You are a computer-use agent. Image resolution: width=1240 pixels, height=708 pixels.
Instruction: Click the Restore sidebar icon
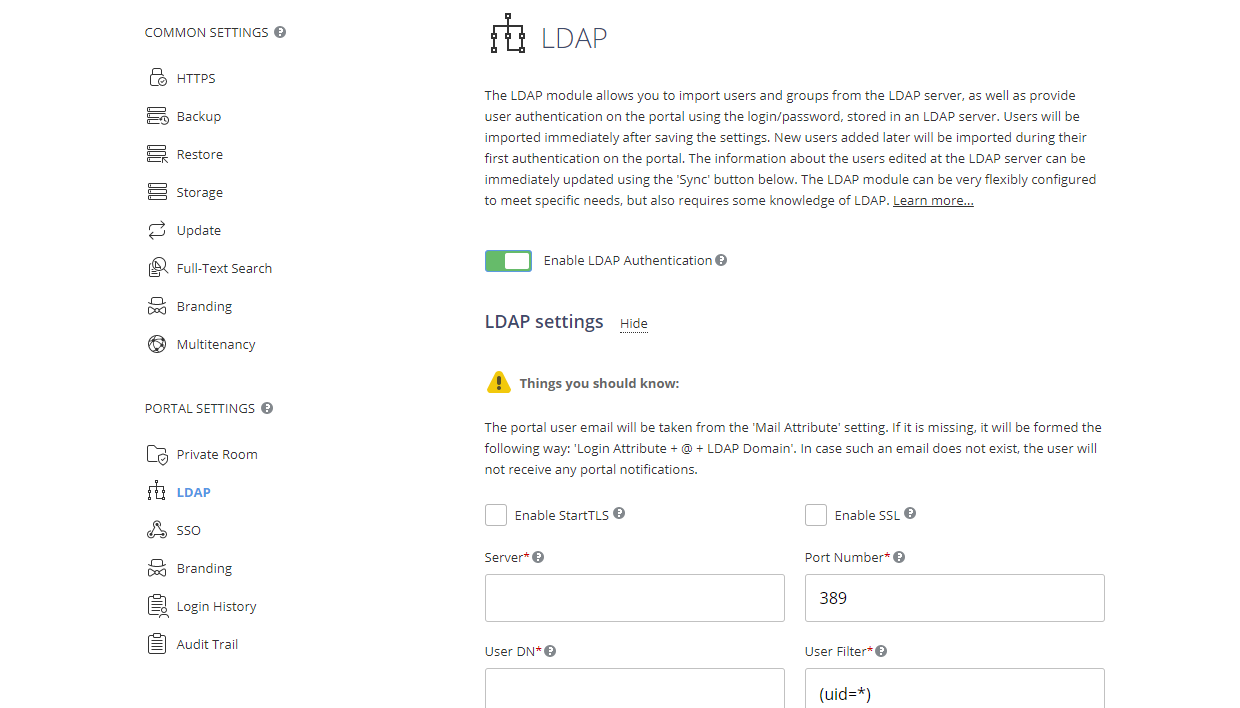pos(157,153)
